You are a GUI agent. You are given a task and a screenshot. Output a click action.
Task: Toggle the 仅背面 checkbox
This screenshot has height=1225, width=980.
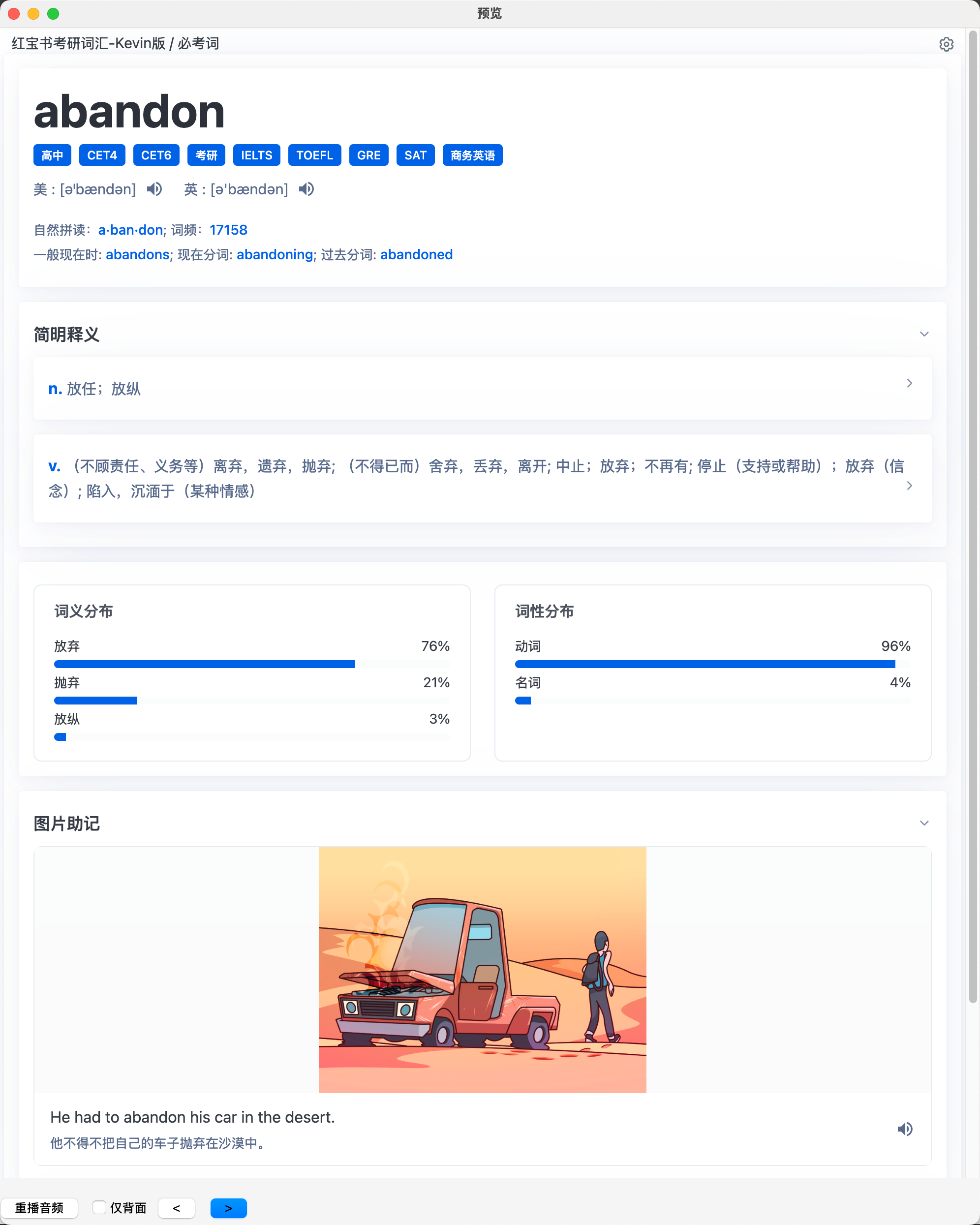[x=99, y=1207]
